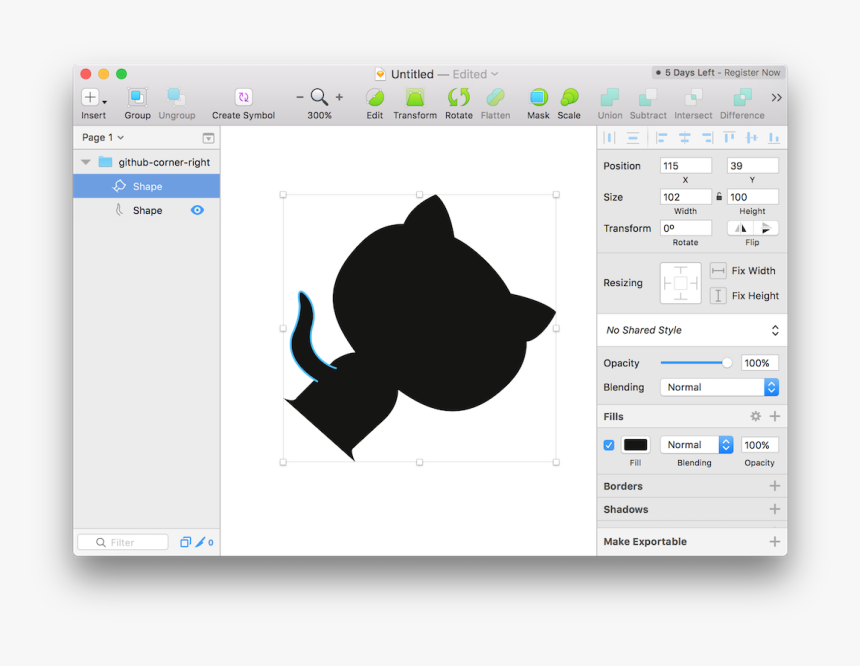Apply the Union boolean operation
This screenshot has height=666, width=860.
click(610, 97)
